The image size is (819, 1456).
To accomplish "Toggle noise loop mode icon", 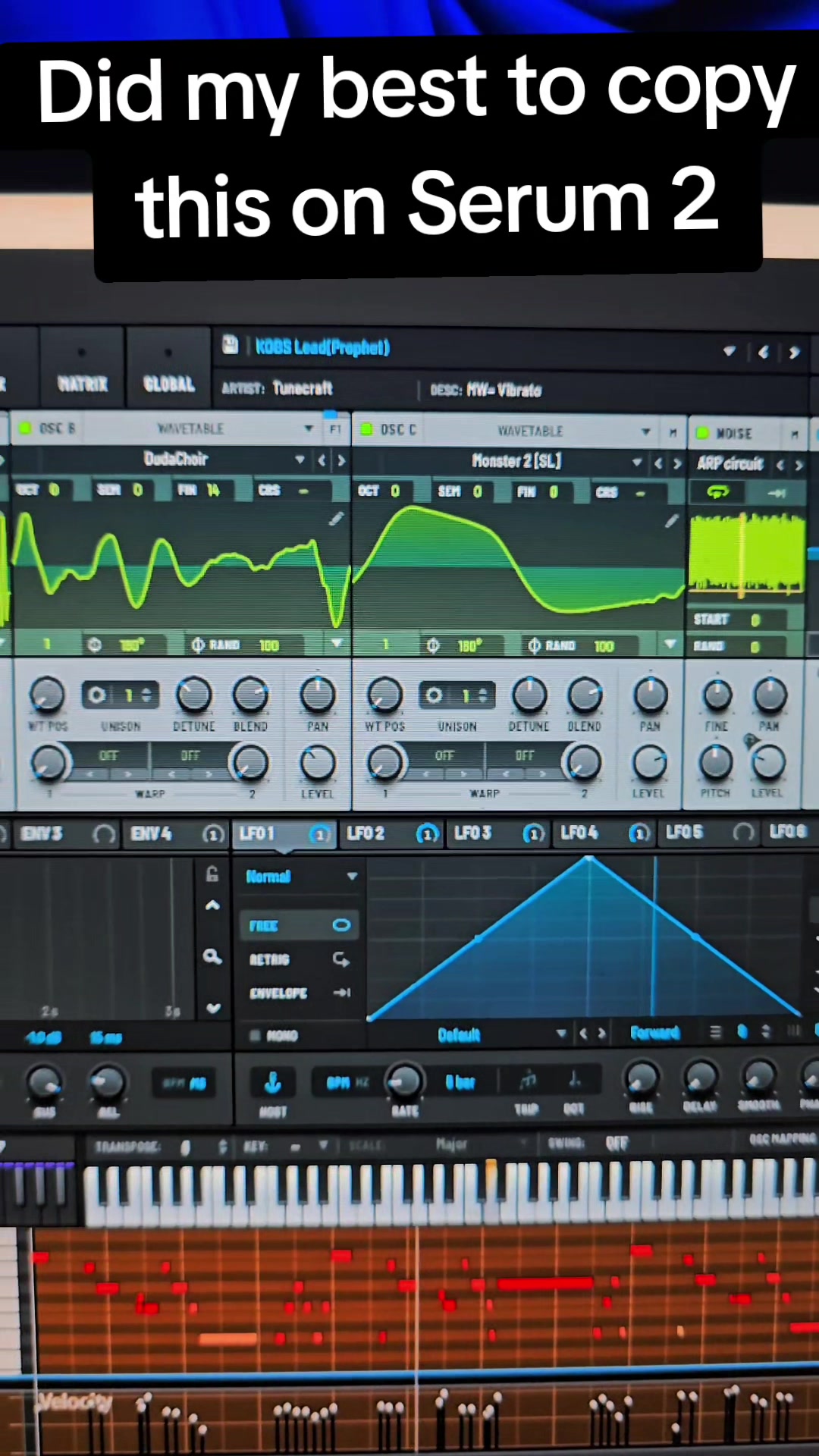I will point(717,492).
